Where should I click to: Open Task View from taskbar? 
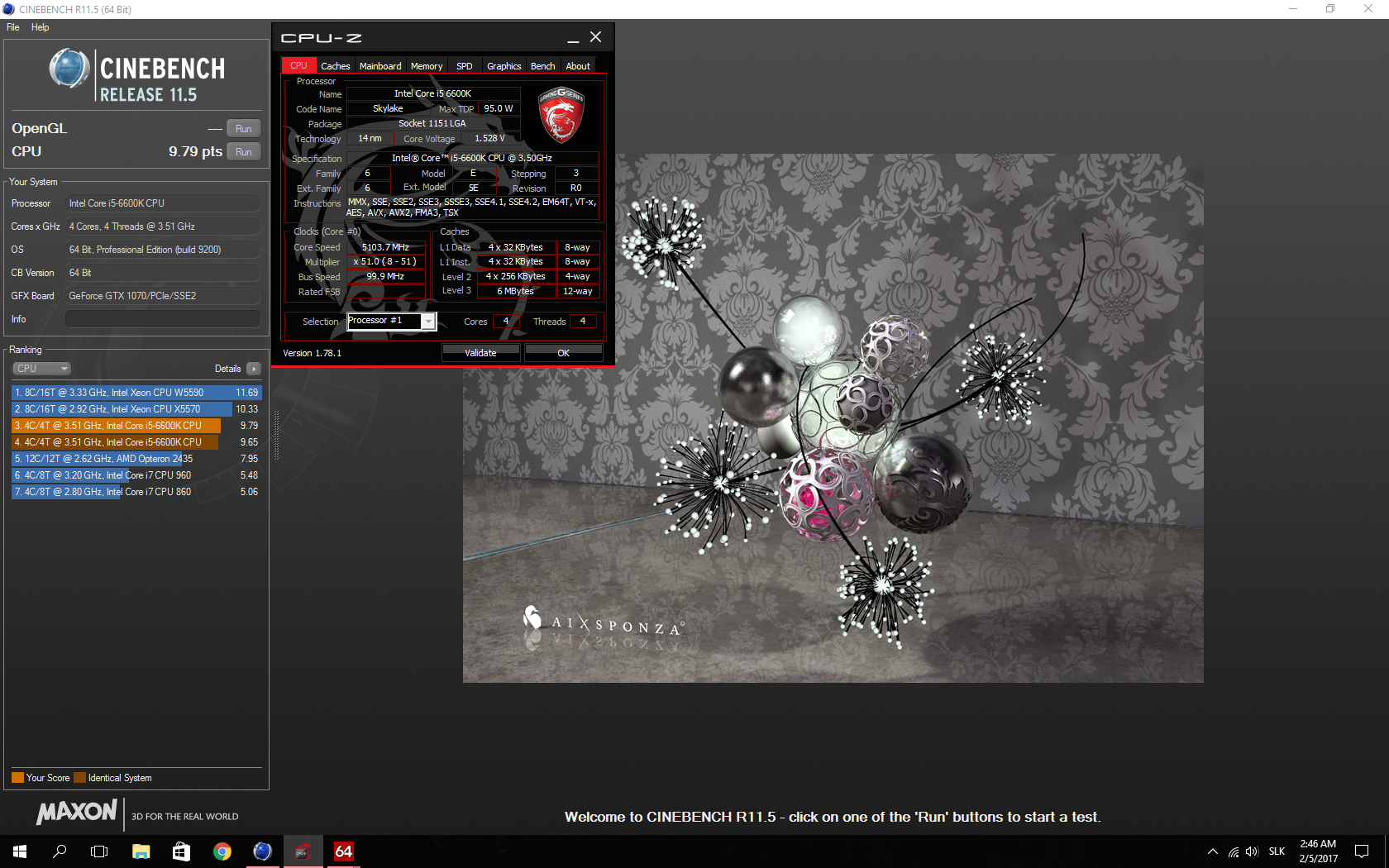(99, 851)
